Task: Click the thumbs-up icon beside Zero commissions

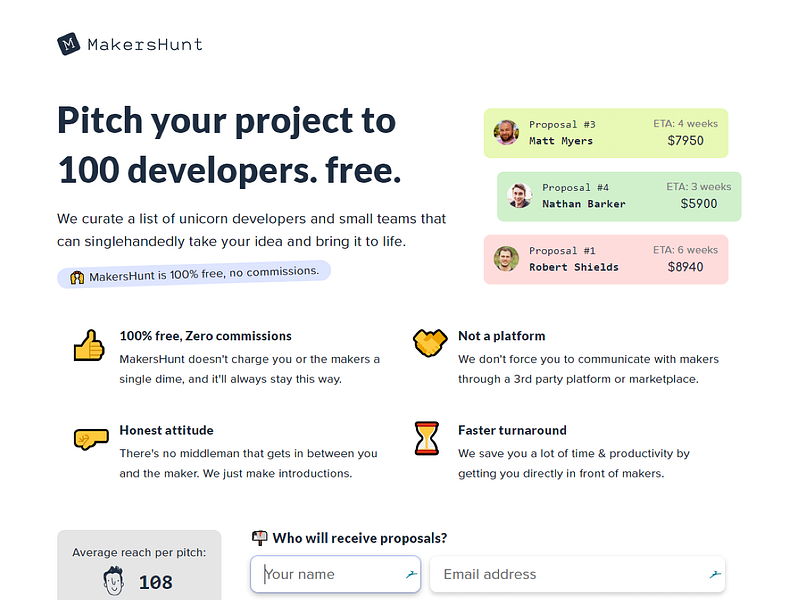Action: pyautogui.click(x=89, y=345)
